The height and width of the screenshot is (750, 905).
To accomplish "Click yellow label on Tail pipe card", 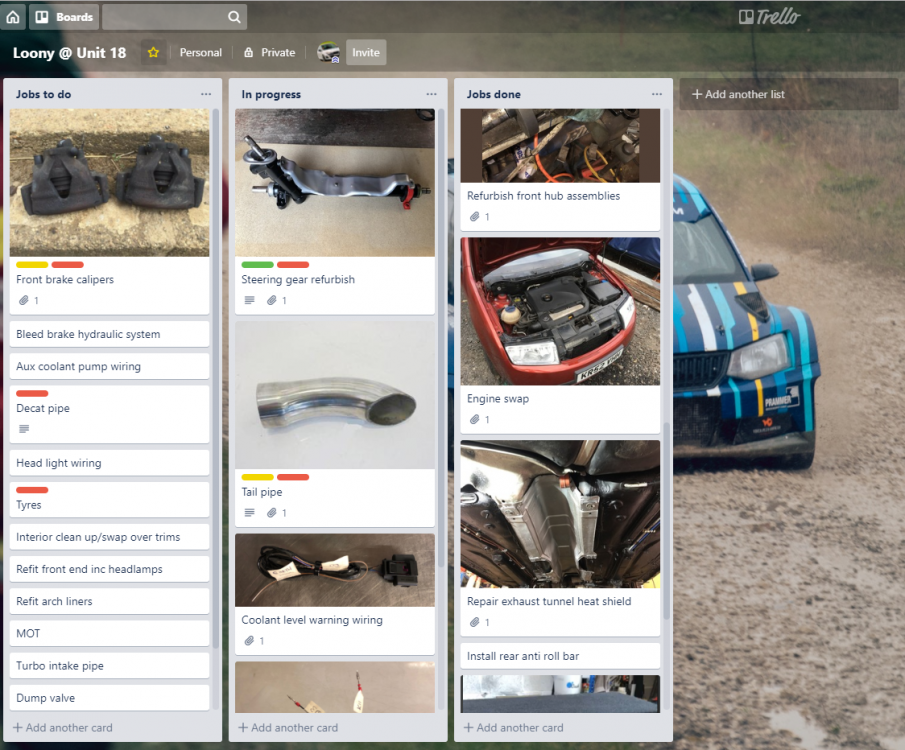I will pos(257,477).
